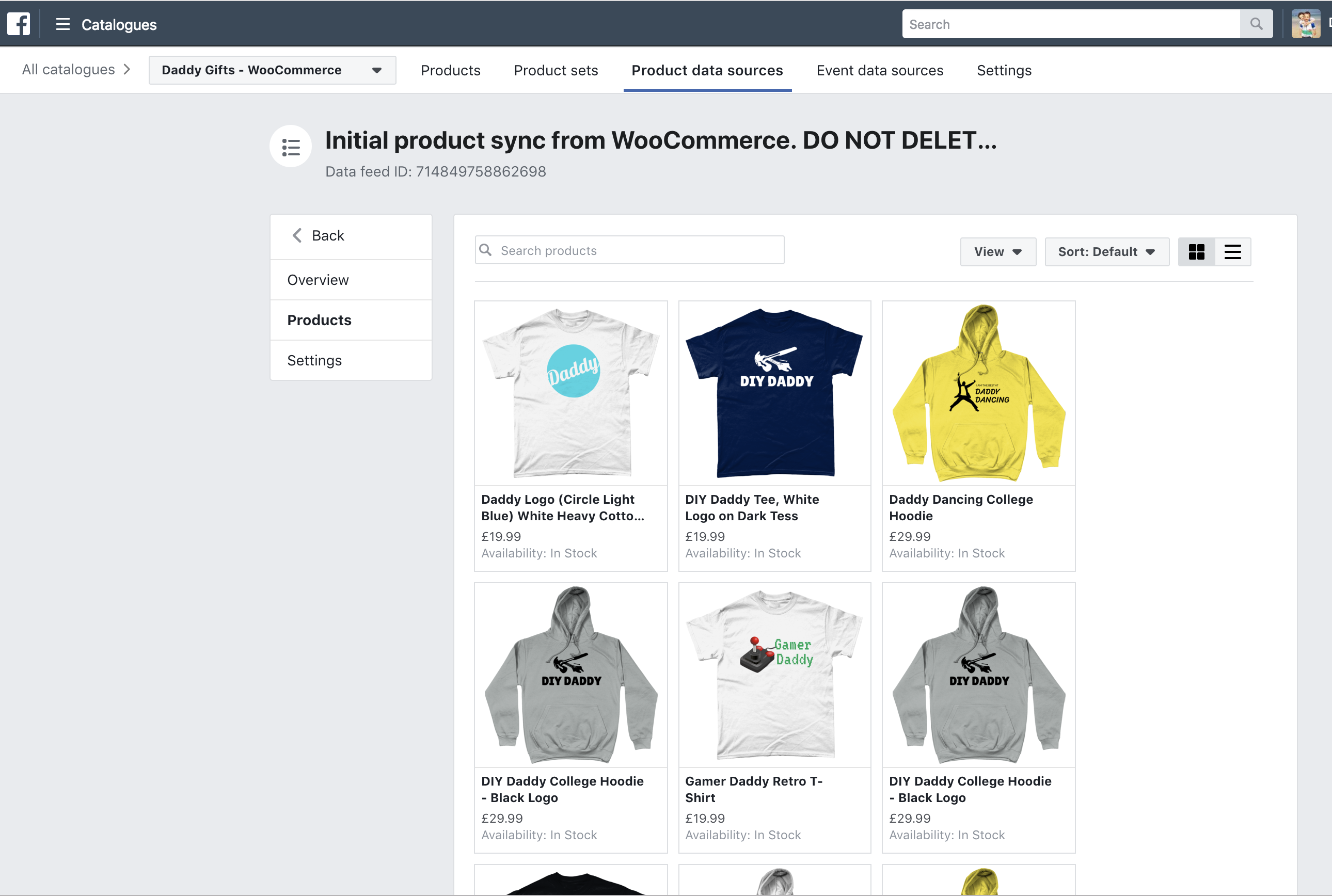Click the Catalogues header title
The width and height of the screenshot is (1332, 896).
coord(119,25)
